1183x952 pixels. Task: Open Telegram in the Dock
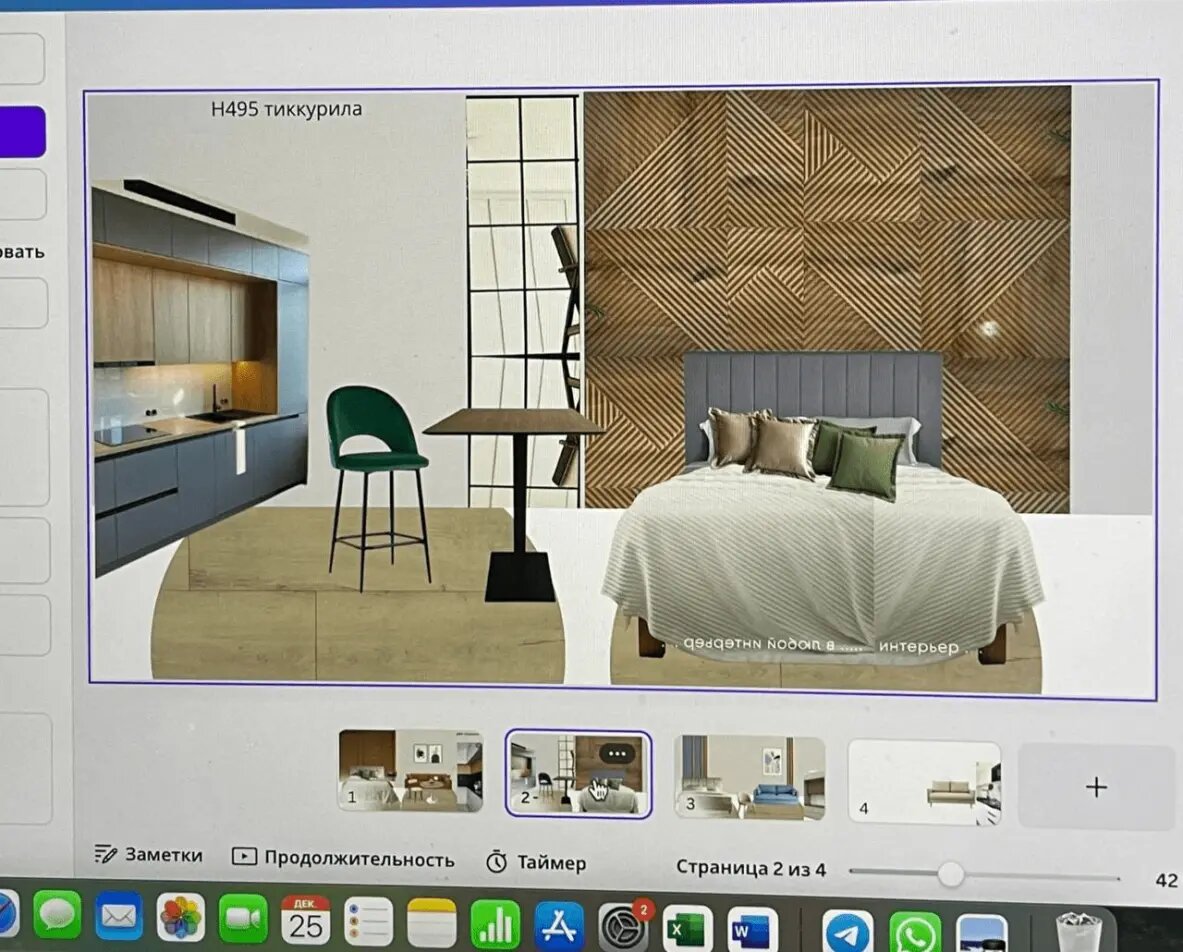tap(848, 932)
